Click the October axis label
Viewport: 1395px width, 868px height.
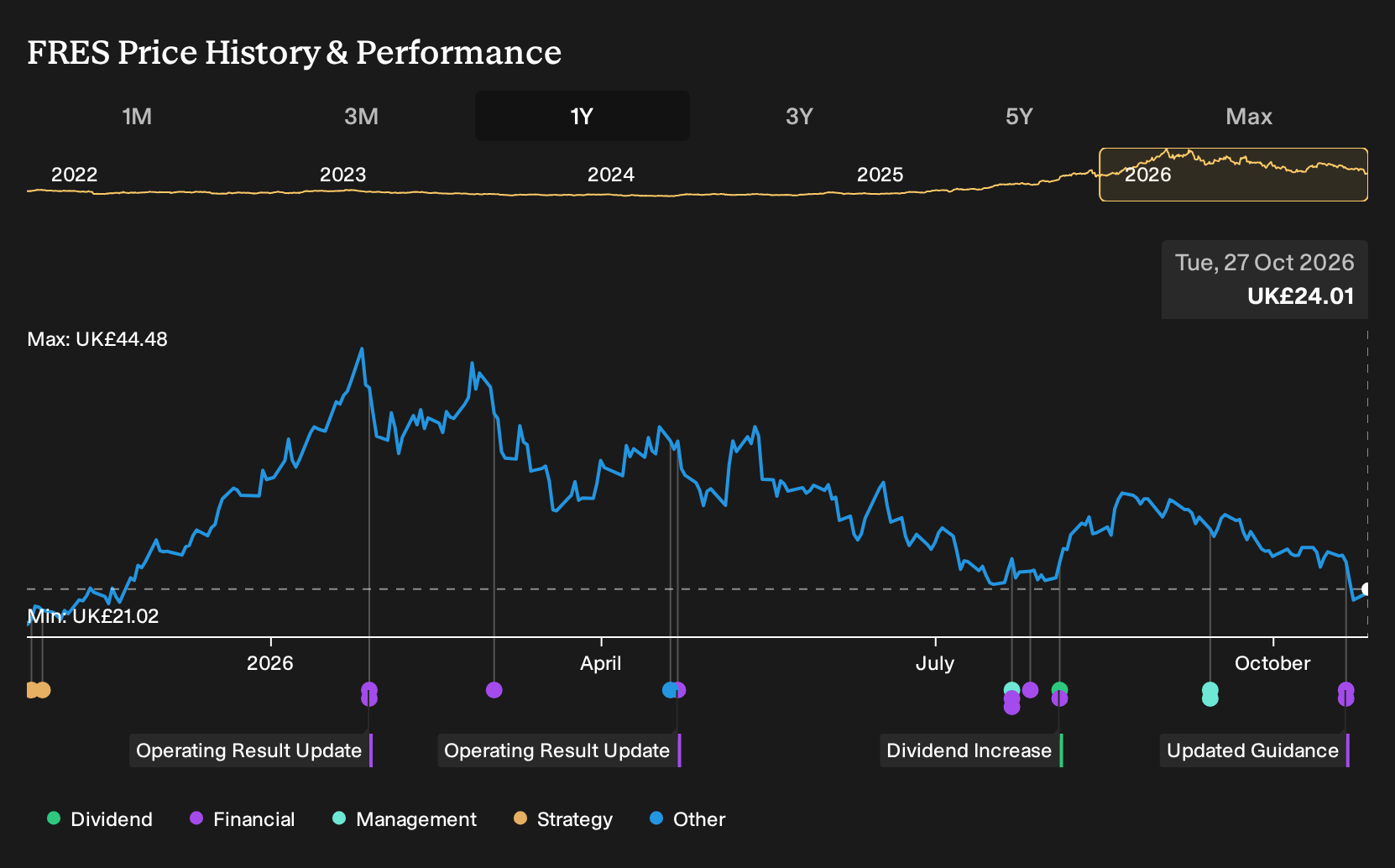(x=1272, y=663)
